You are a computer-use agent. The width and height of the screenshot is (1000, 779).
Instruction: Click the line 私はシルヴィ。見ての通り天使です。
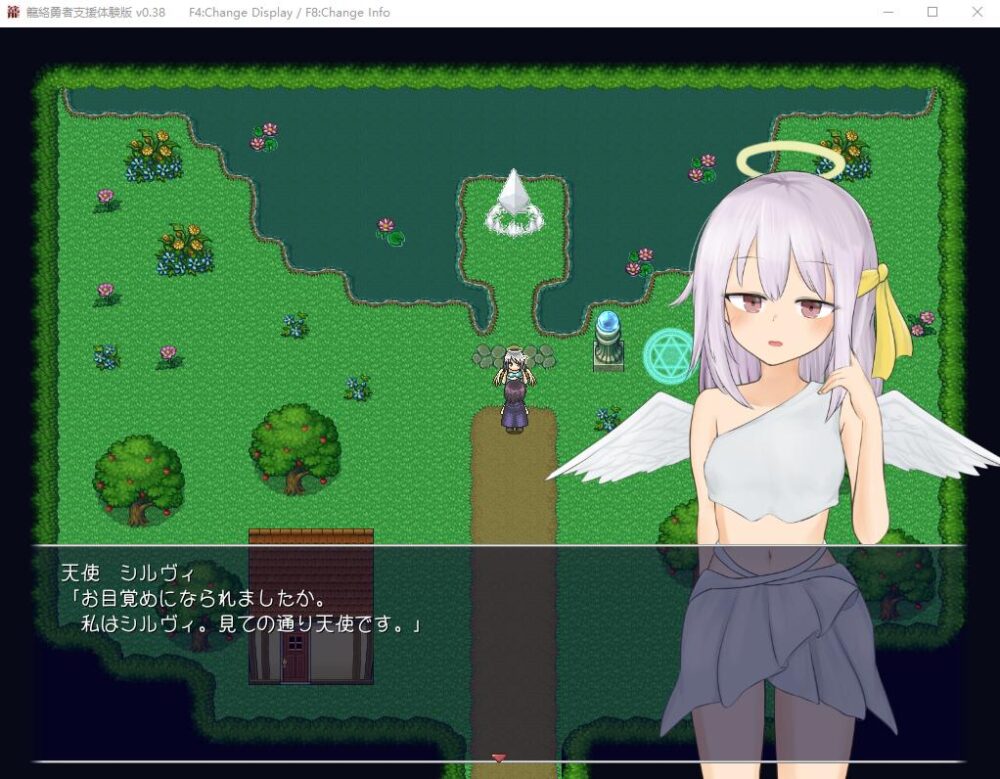pyautogui.click(x=251, y=623)
